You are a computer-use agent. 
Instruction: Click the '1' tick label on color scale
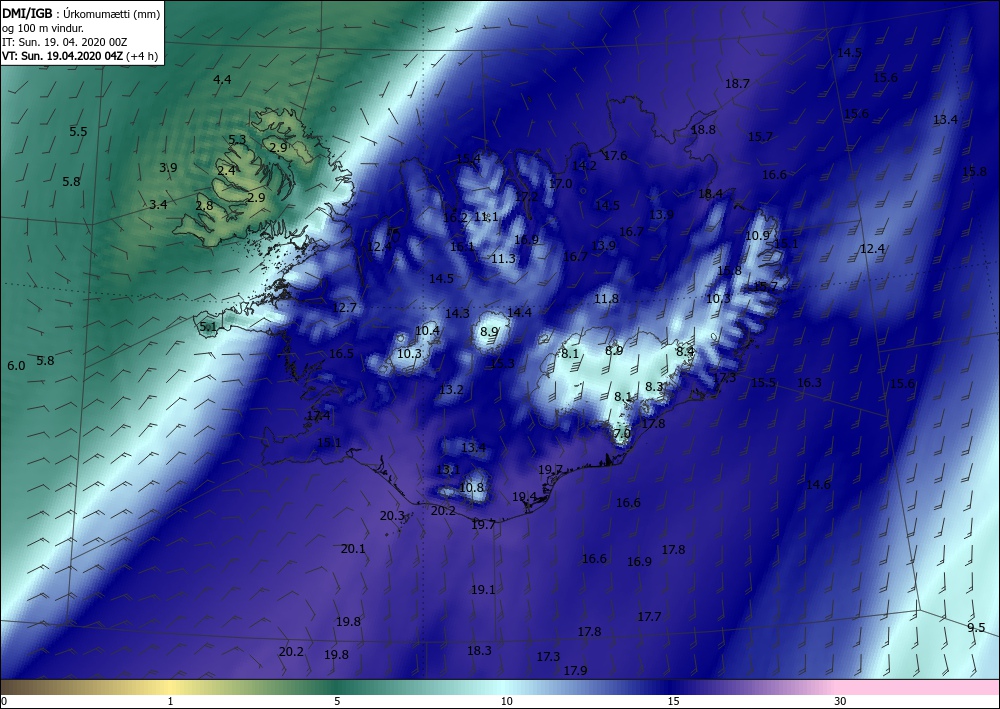170,701
